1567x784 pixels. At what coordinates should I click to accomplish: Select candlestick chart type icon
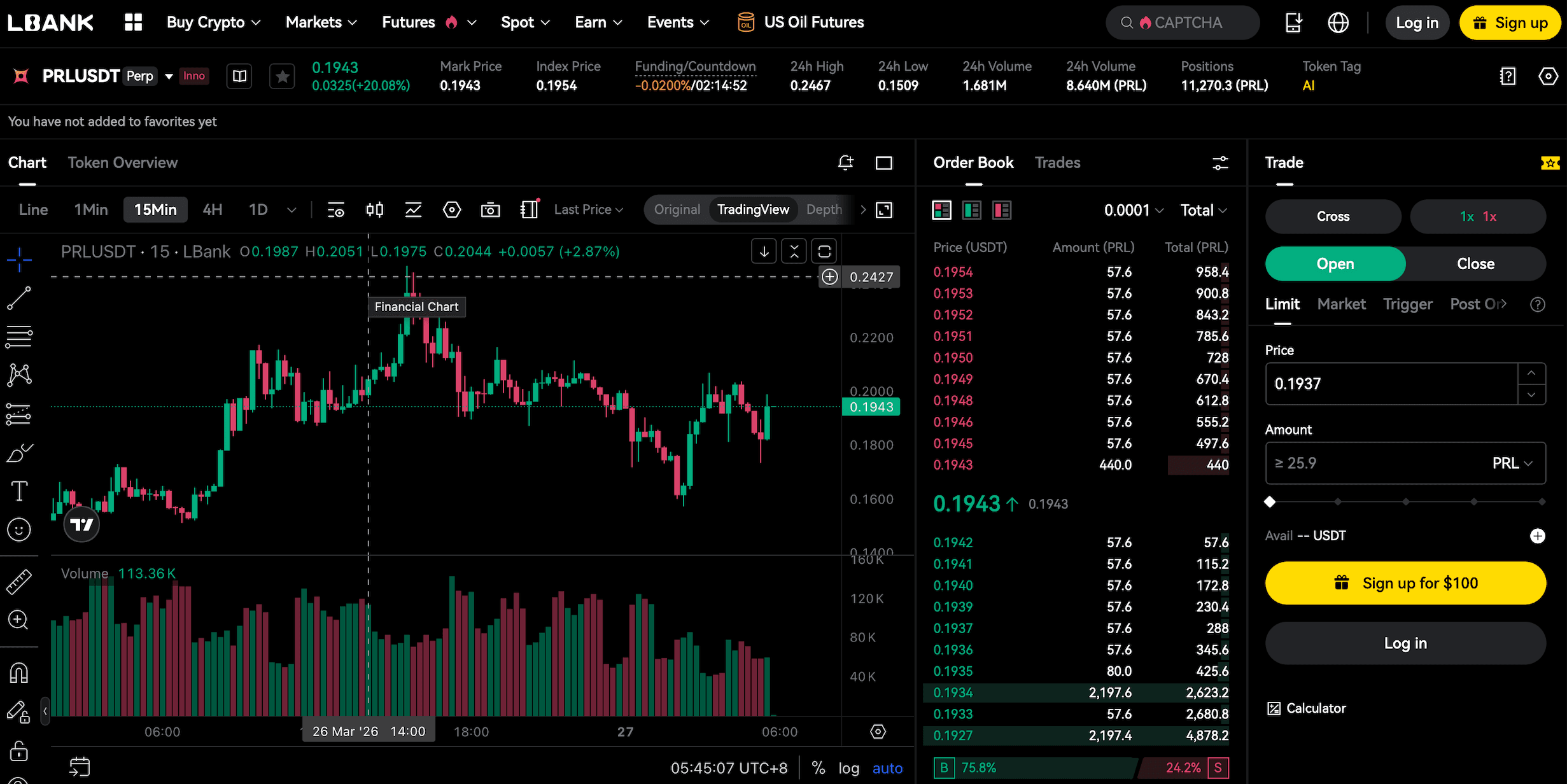(375, 209)
